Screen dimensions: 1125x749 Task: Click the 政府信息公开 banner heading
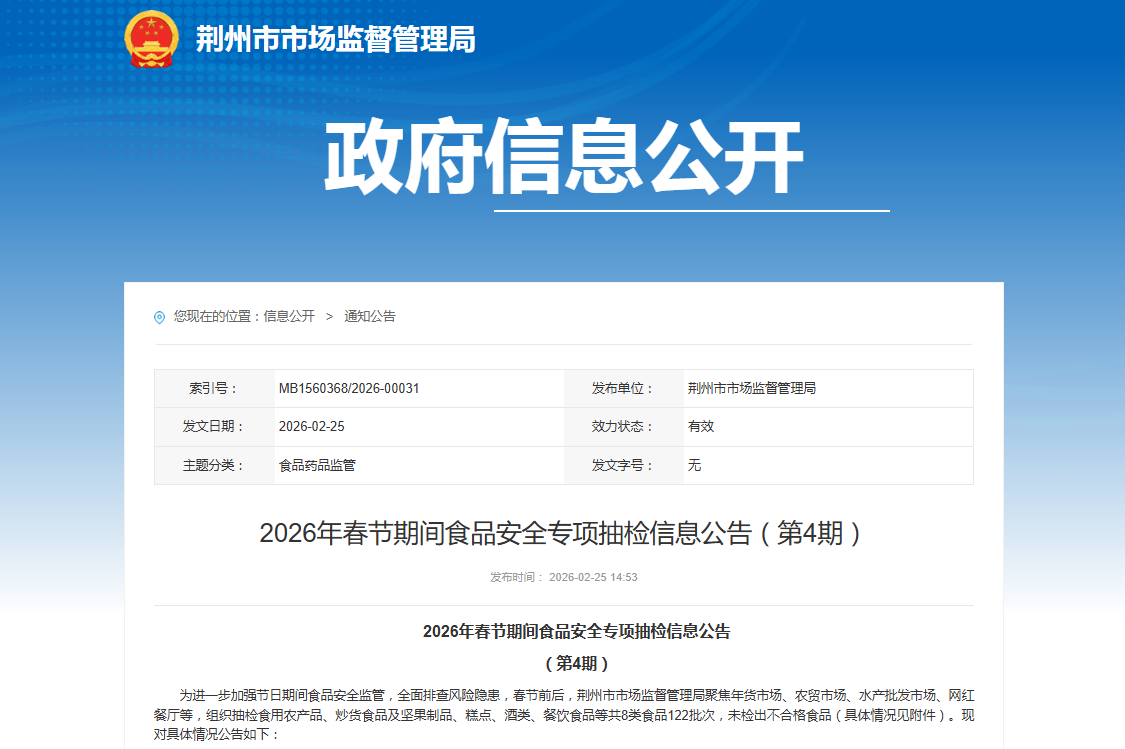[x=563, y=158]
